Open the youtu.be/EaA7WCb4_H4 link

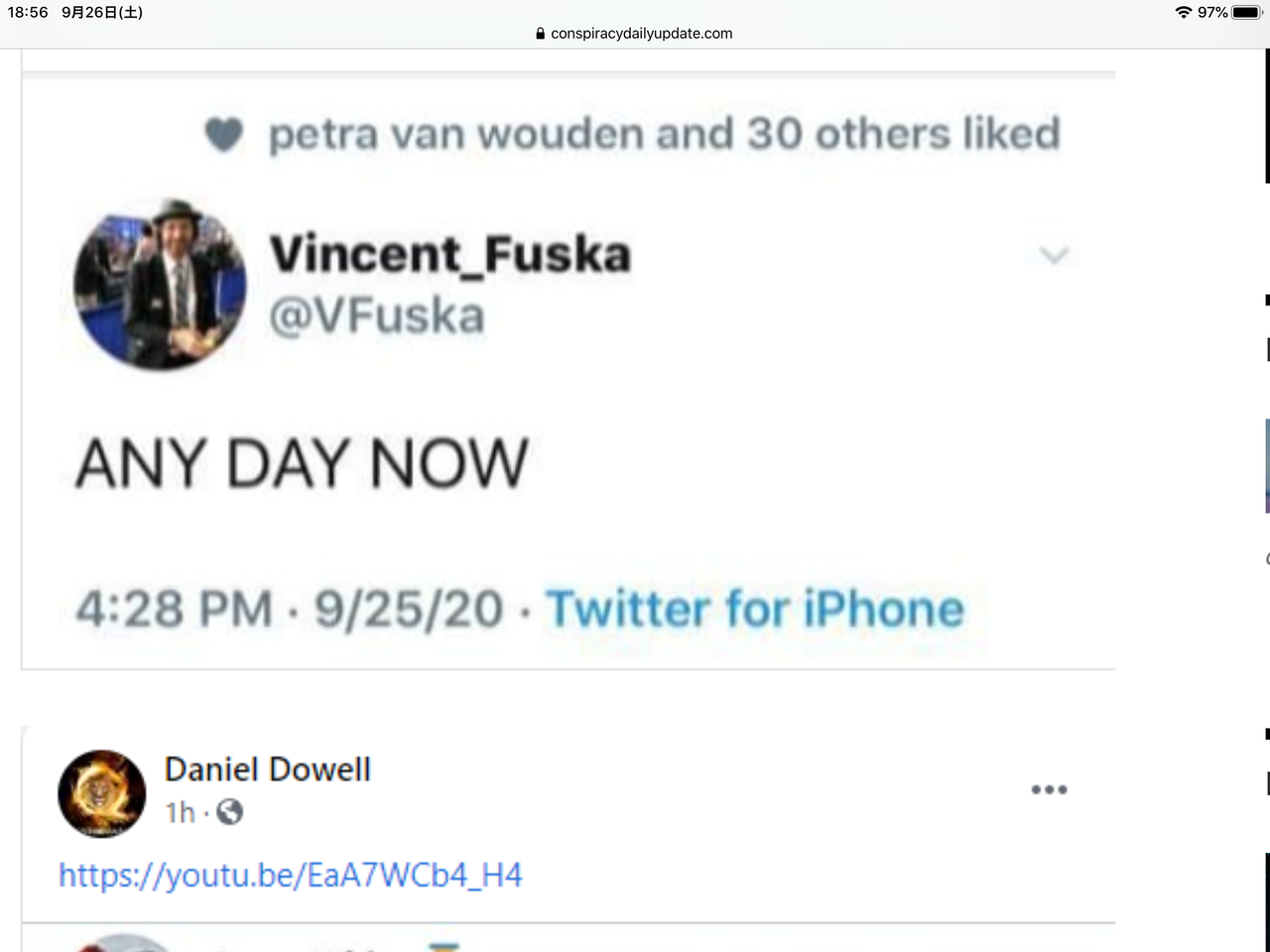click(290, 875)
